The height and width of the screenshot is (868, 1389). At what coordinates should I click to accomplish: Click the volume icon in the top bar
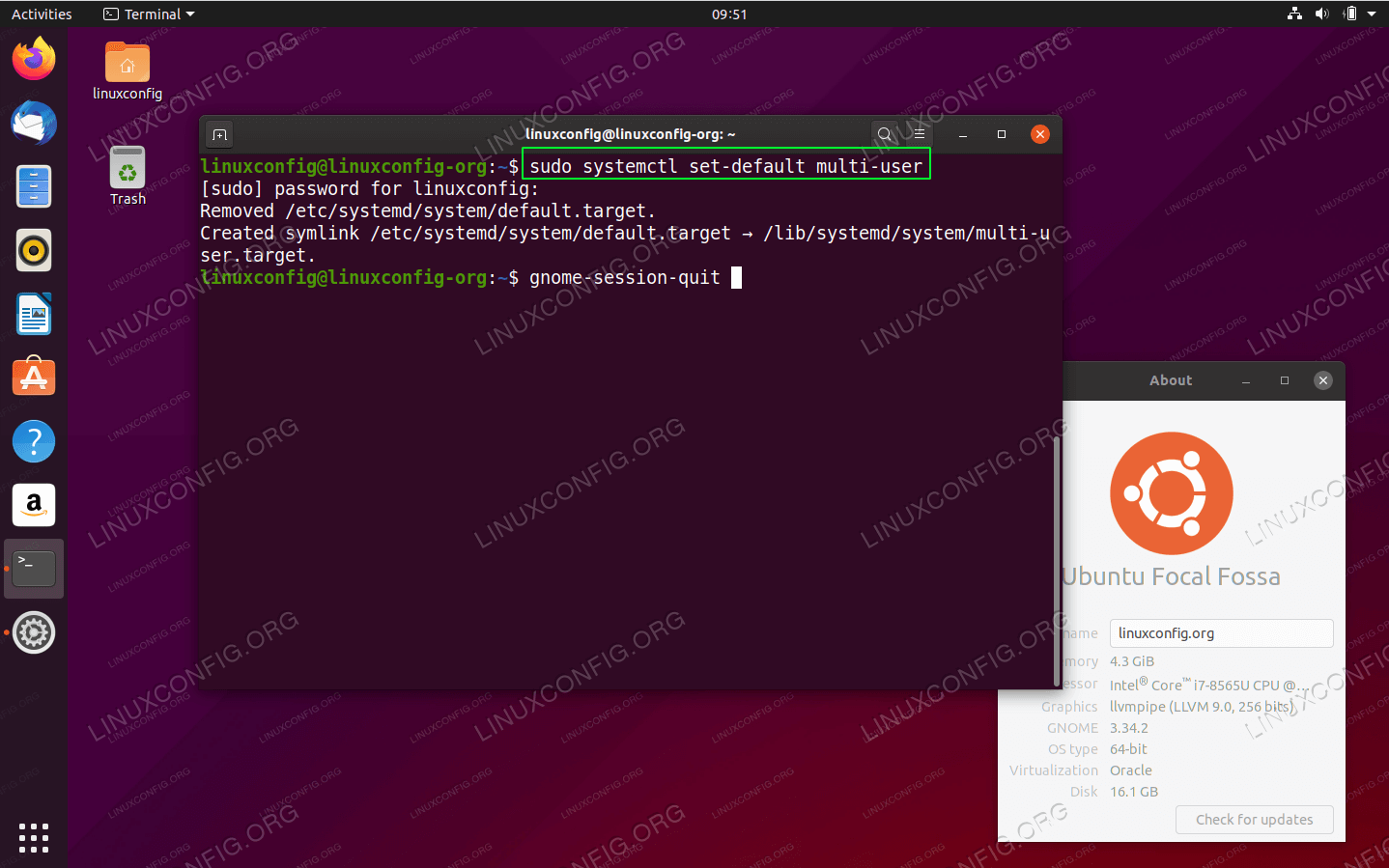click(x=1322, y=14)
